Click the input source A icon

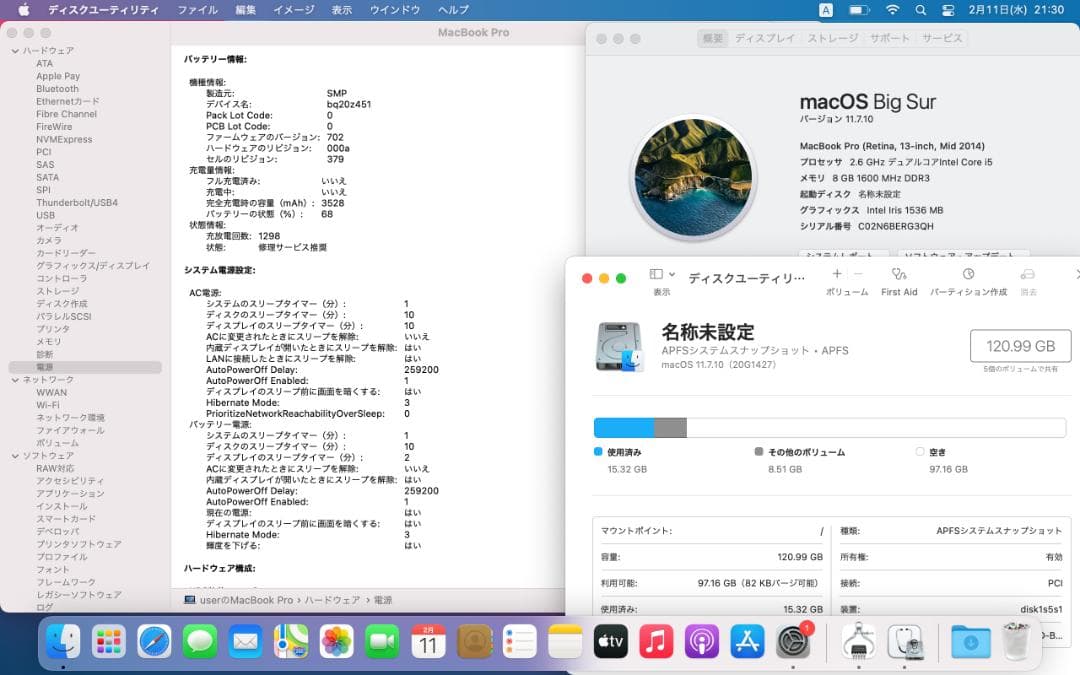[826, 10]
